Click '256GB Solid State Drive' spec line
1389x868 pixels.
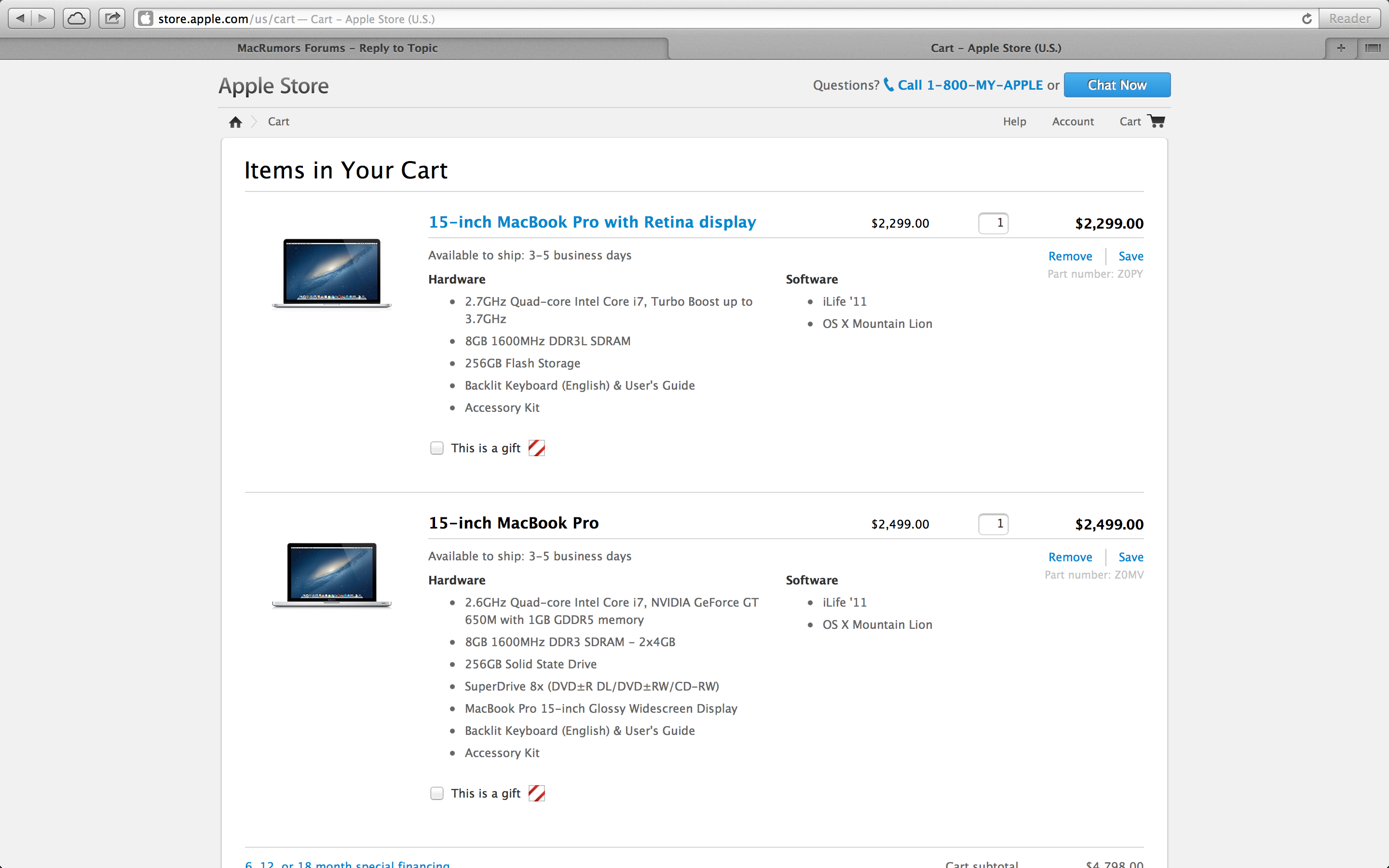531,664
